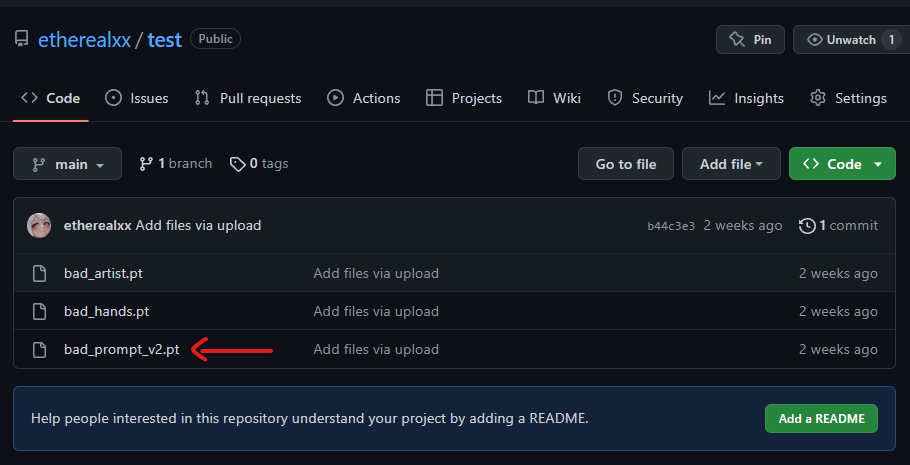Click the etherealxx avatar thumbnail
The width and height of the screenshot is (910, 465).
[39, 226]
